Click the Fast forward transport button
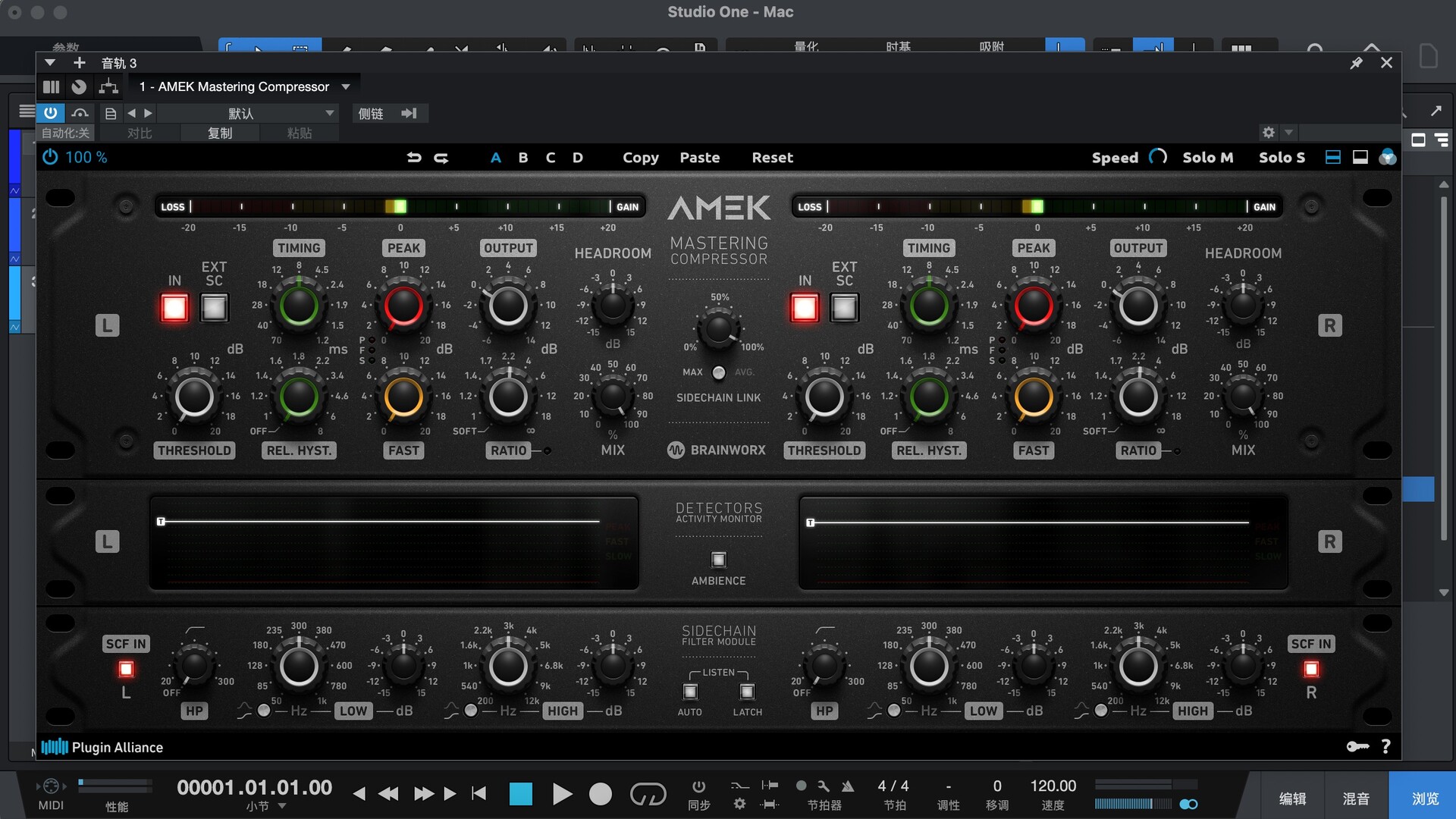Viewport: 1456px width, 819px height. (x=423, y=794)
